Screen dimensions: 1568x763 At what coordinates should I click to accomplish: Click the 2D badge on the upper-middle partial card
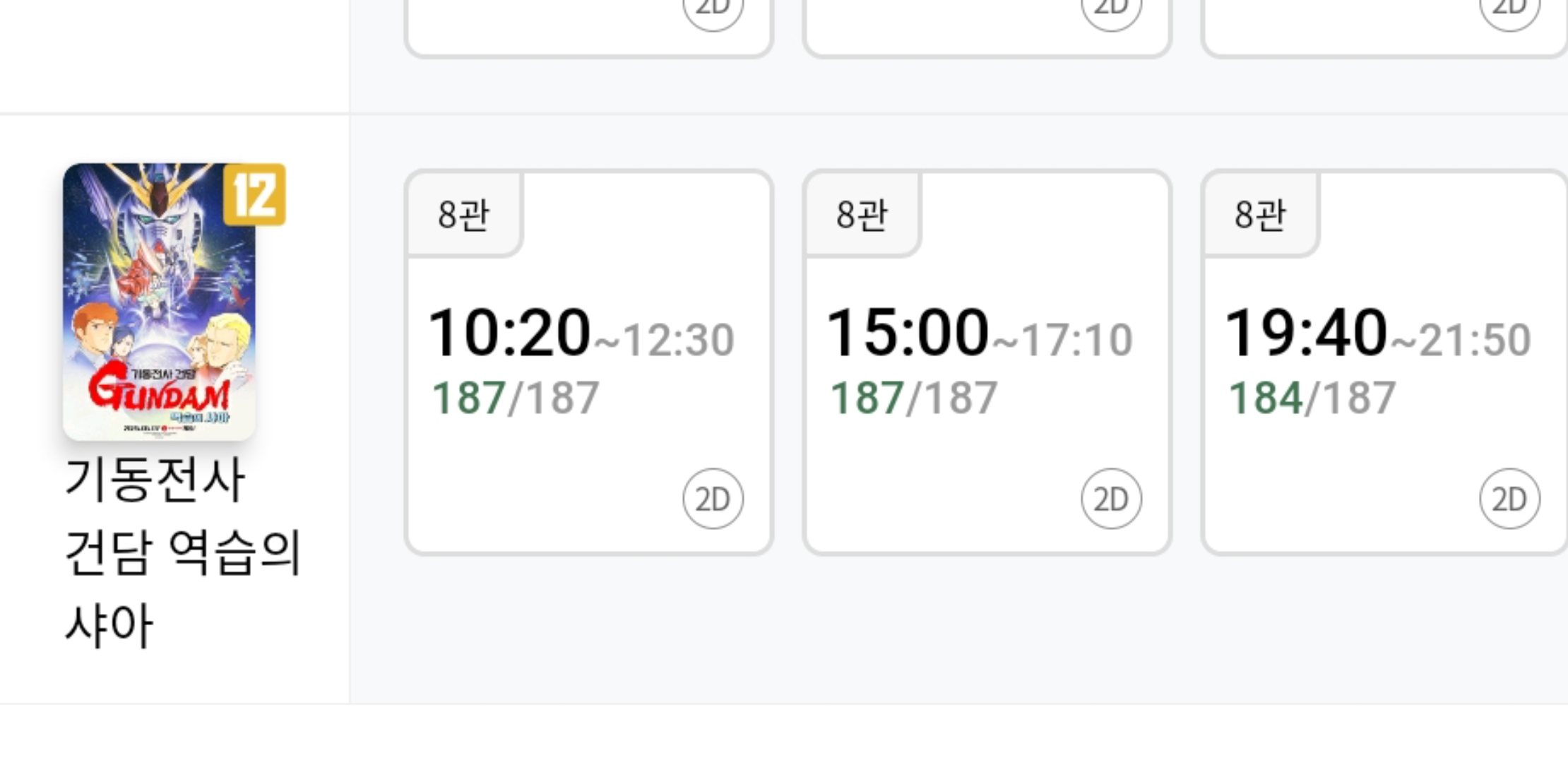coord(1111,10)
